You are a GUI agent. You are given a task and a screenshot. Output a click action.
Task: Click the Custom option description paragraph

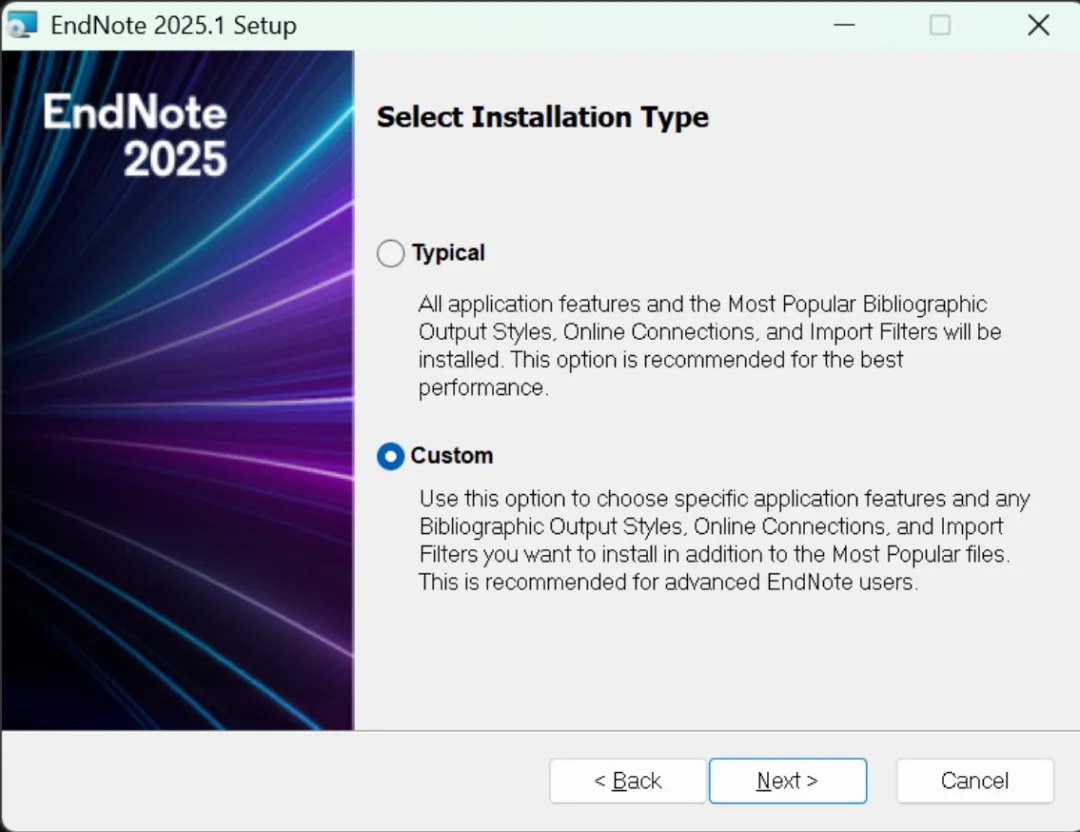(x=720, y=540)
